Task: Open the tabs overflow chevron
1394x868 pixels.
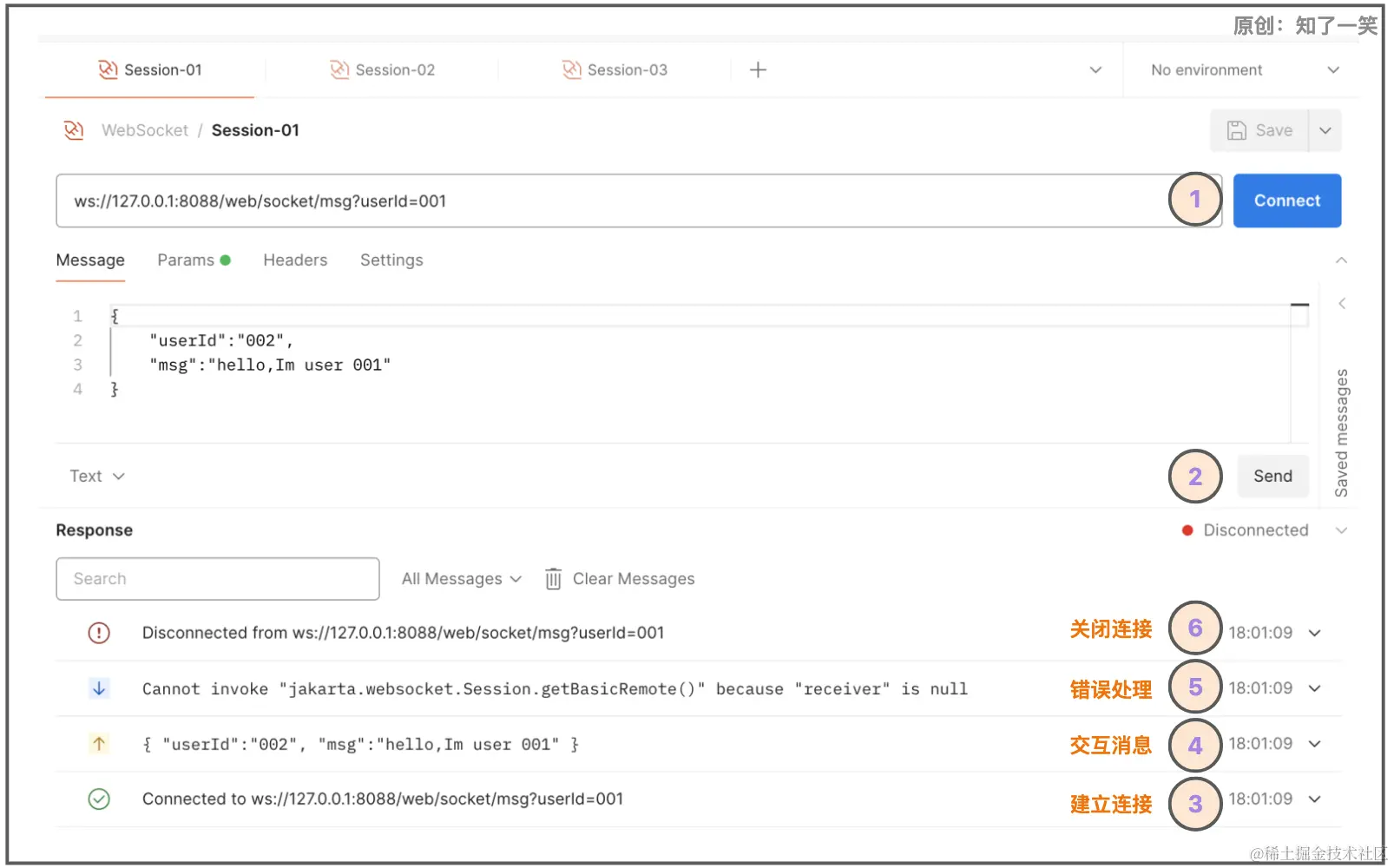Action: 1095,70
